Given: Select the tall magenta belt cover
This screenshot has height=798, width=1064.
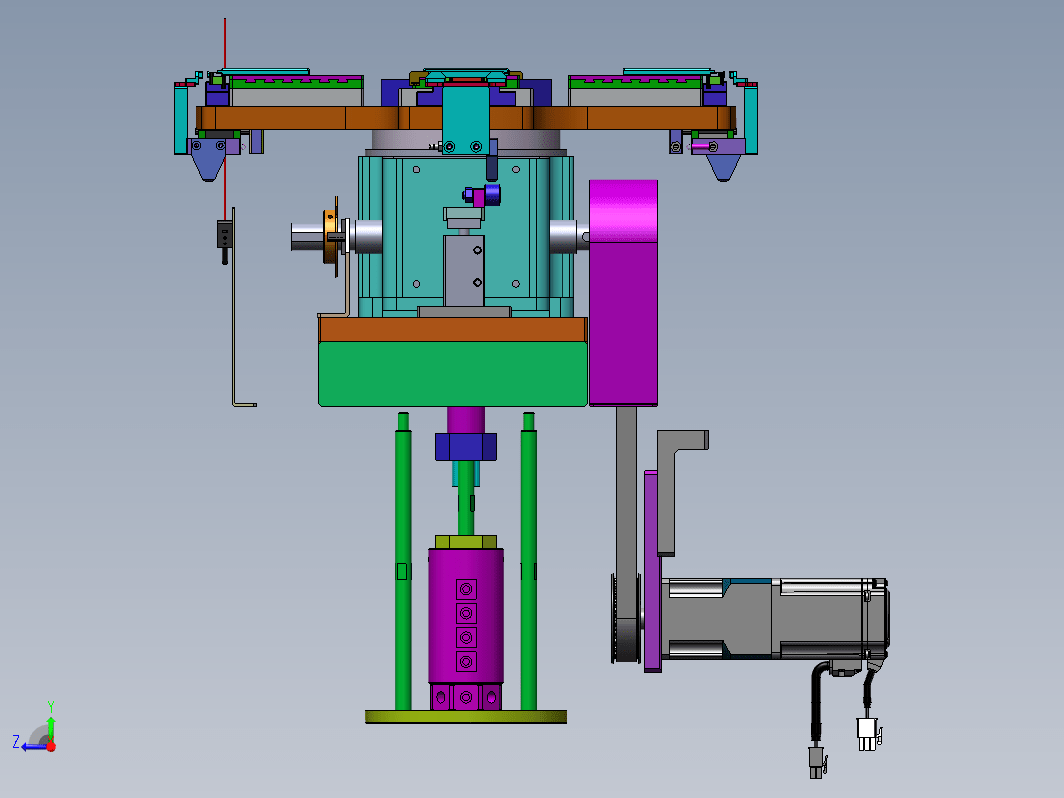Looking at the screenshot, I should point(623,293).
